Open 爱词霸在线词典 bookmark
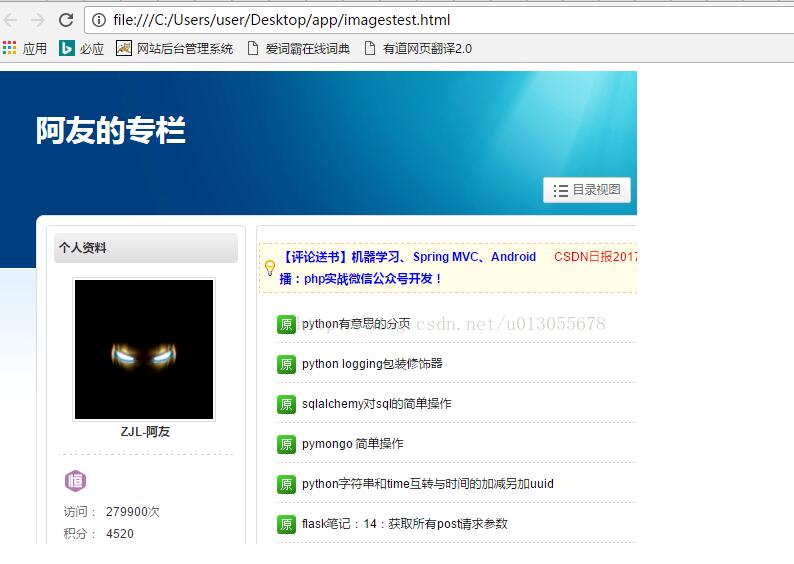Viewport: 794px width, 564px height. pos(299,48)
